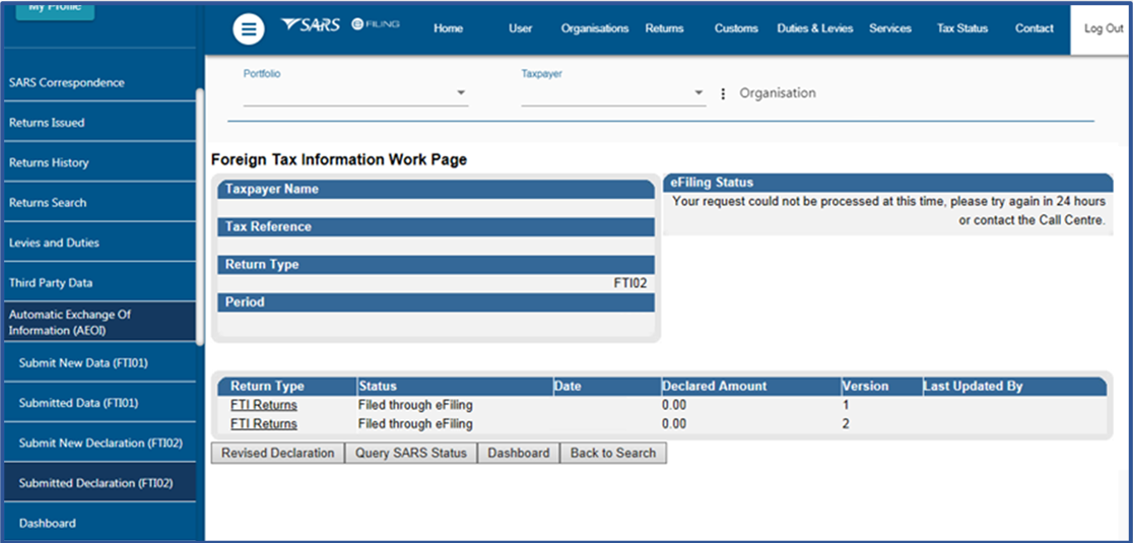Go to Duties & Levies menu

click(814, 29)
